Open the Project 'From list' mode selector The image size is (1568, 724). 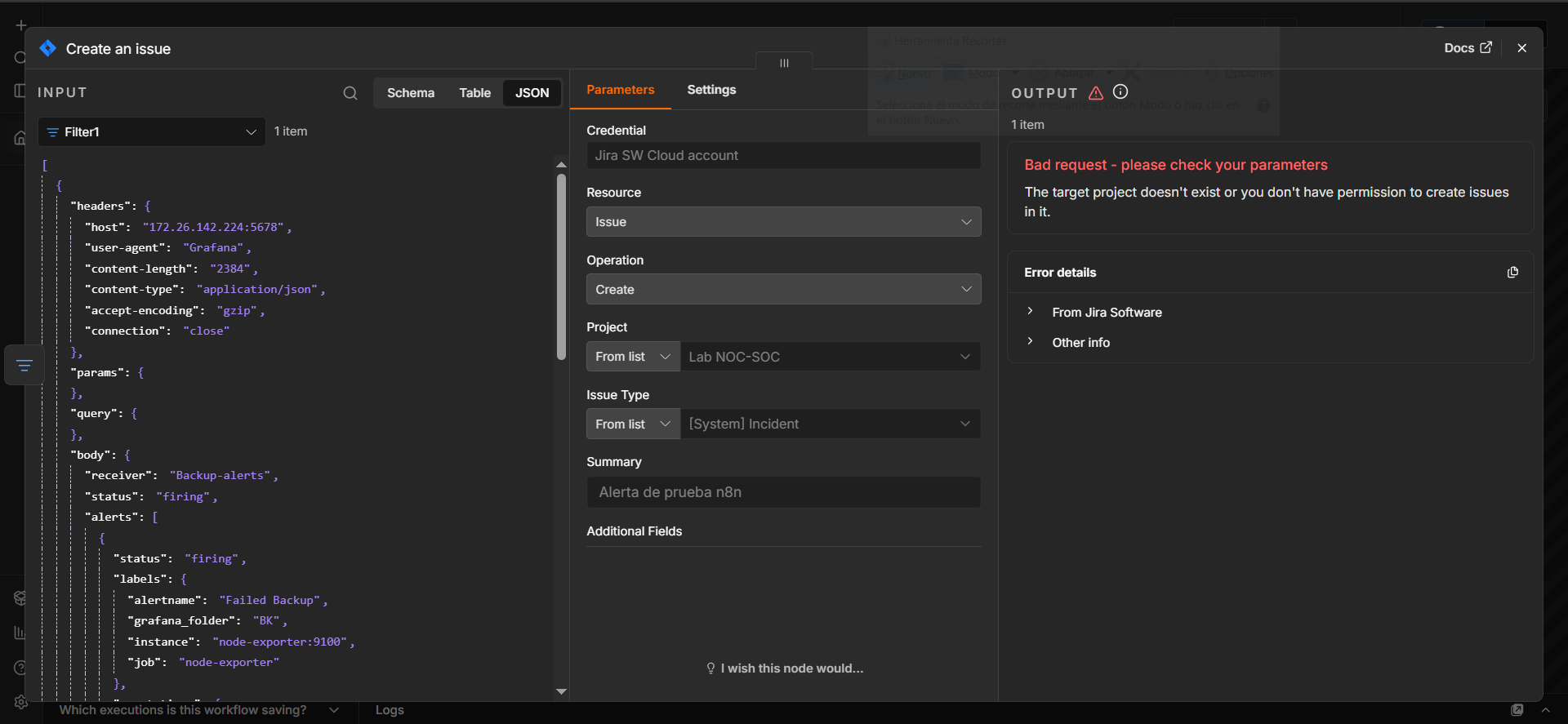[633, 357]
